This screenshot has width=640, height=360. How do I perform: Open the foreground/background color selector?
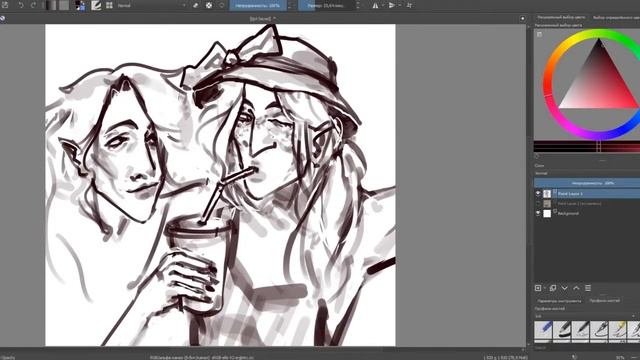[80, 5]
